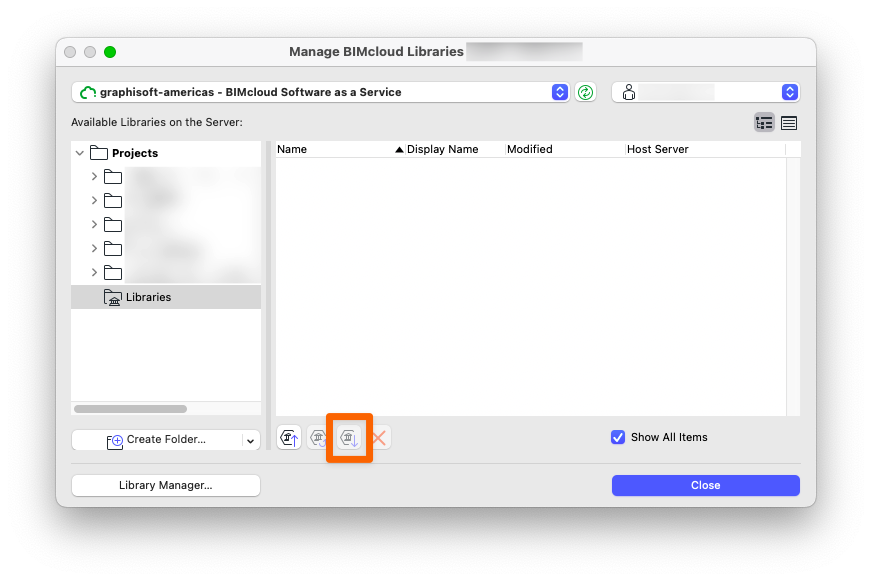Screen dimensions: 872x581
Task: Sort by the Modified column header
Action: (564, 150)
